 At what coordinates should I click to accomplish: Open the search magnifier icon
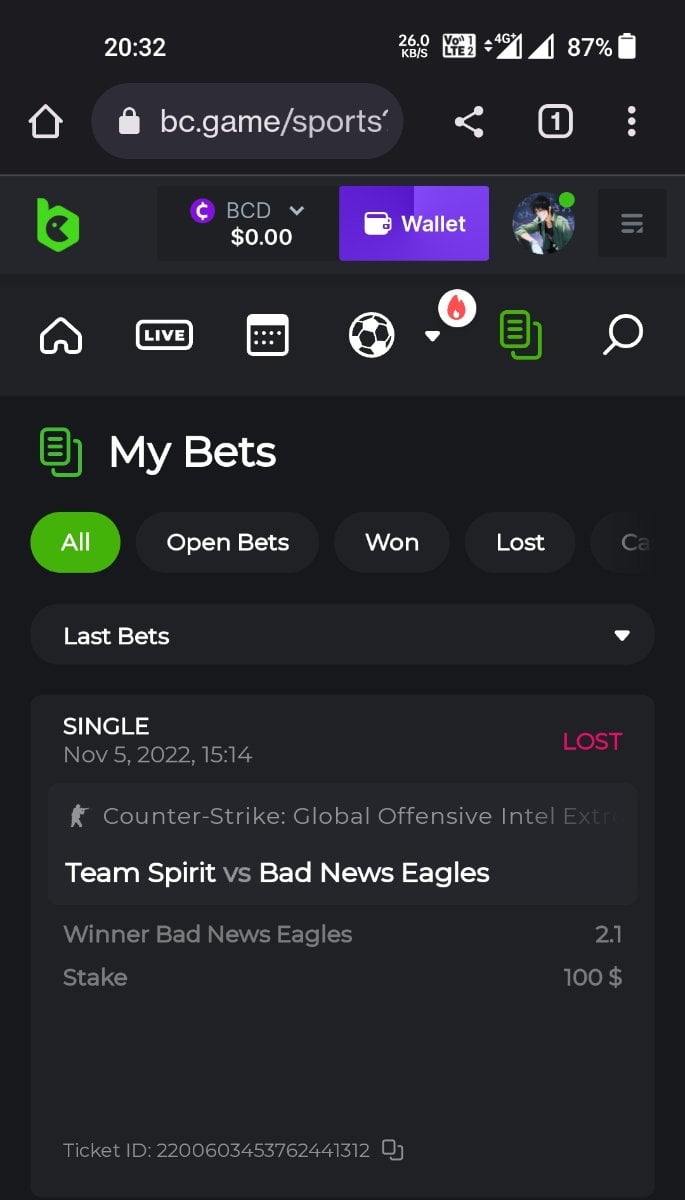click(x=622, y=335)
